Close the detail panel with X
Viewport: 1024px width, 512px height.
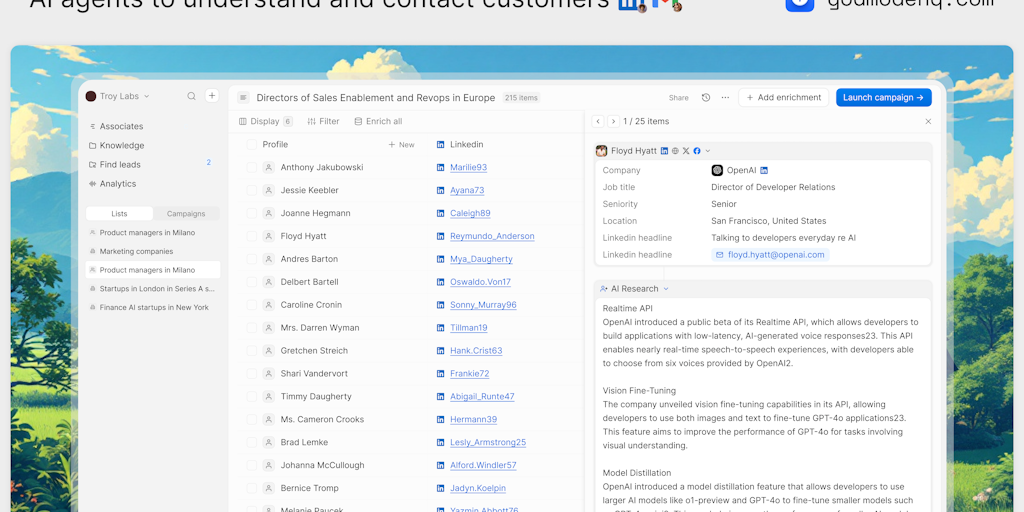928,121
